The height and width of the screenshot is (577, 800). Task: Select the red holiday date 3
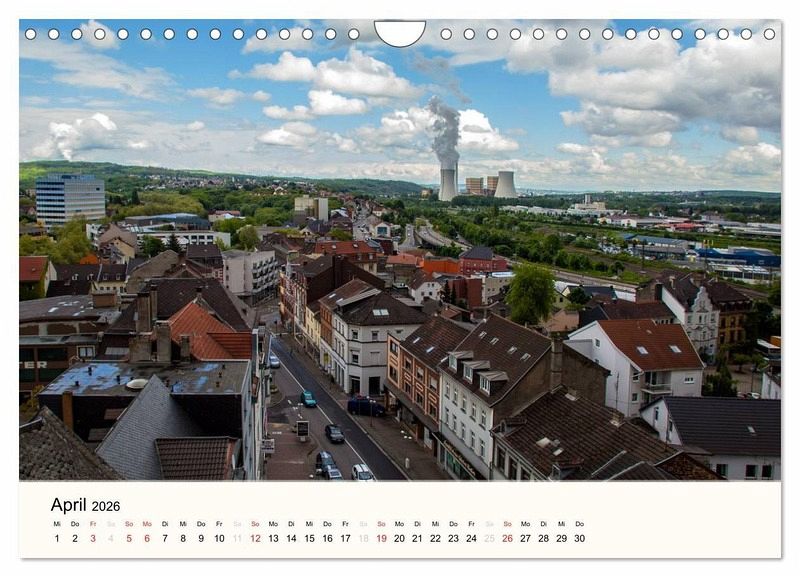pos(93,538)
